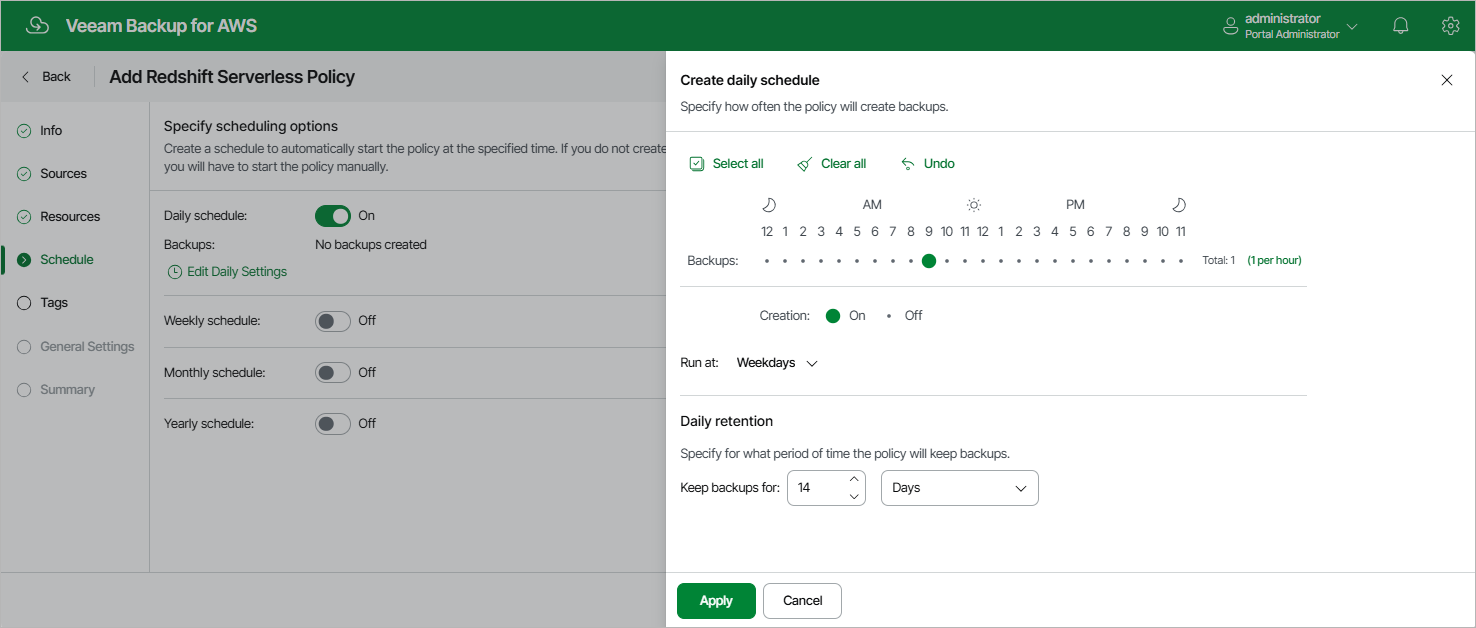Enable the Yearly schedule switch
The width and height of the screenshot is (1476, 628).
333,424
